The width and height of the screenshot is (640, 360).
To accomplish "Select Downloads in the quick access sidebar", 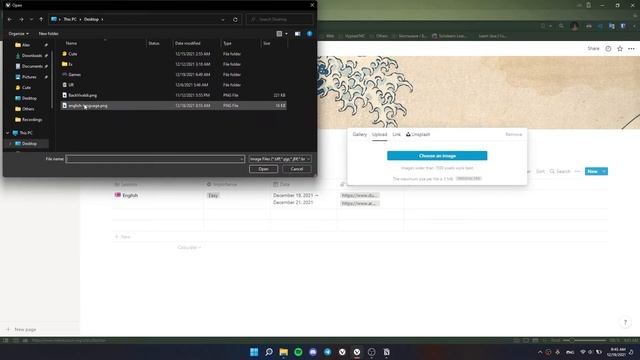I will coord(31,56).
